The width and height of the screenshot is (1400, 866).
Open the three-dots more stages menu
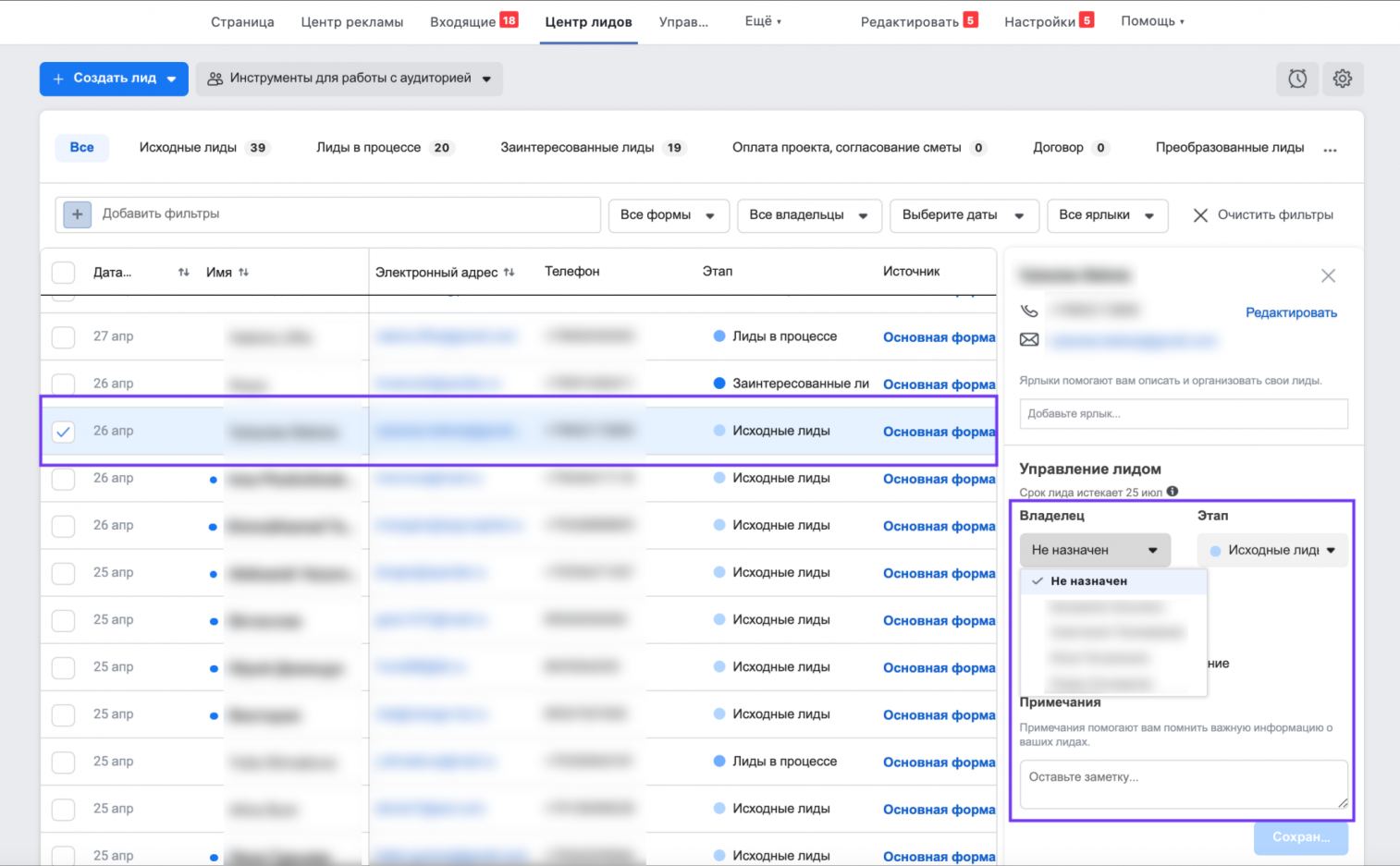click(1330, 150)
